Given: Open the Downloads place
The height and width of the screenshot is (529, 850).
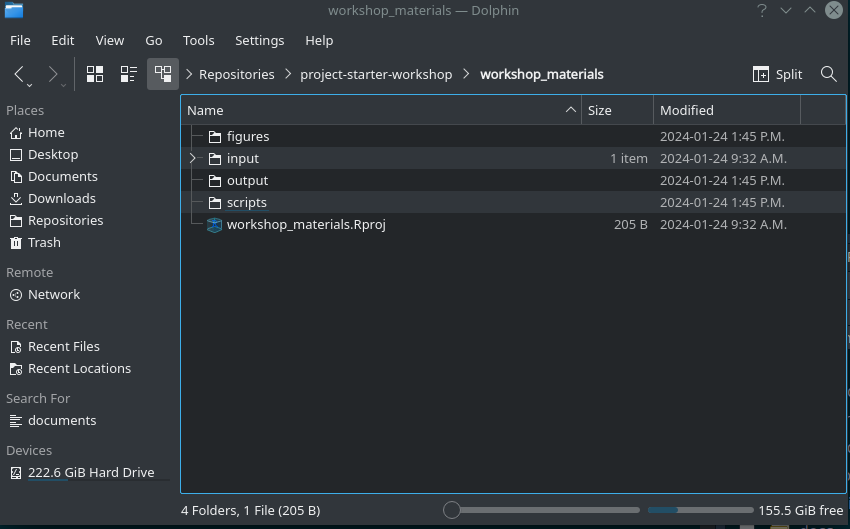Looking at the screenshot, I should (61, 199).
